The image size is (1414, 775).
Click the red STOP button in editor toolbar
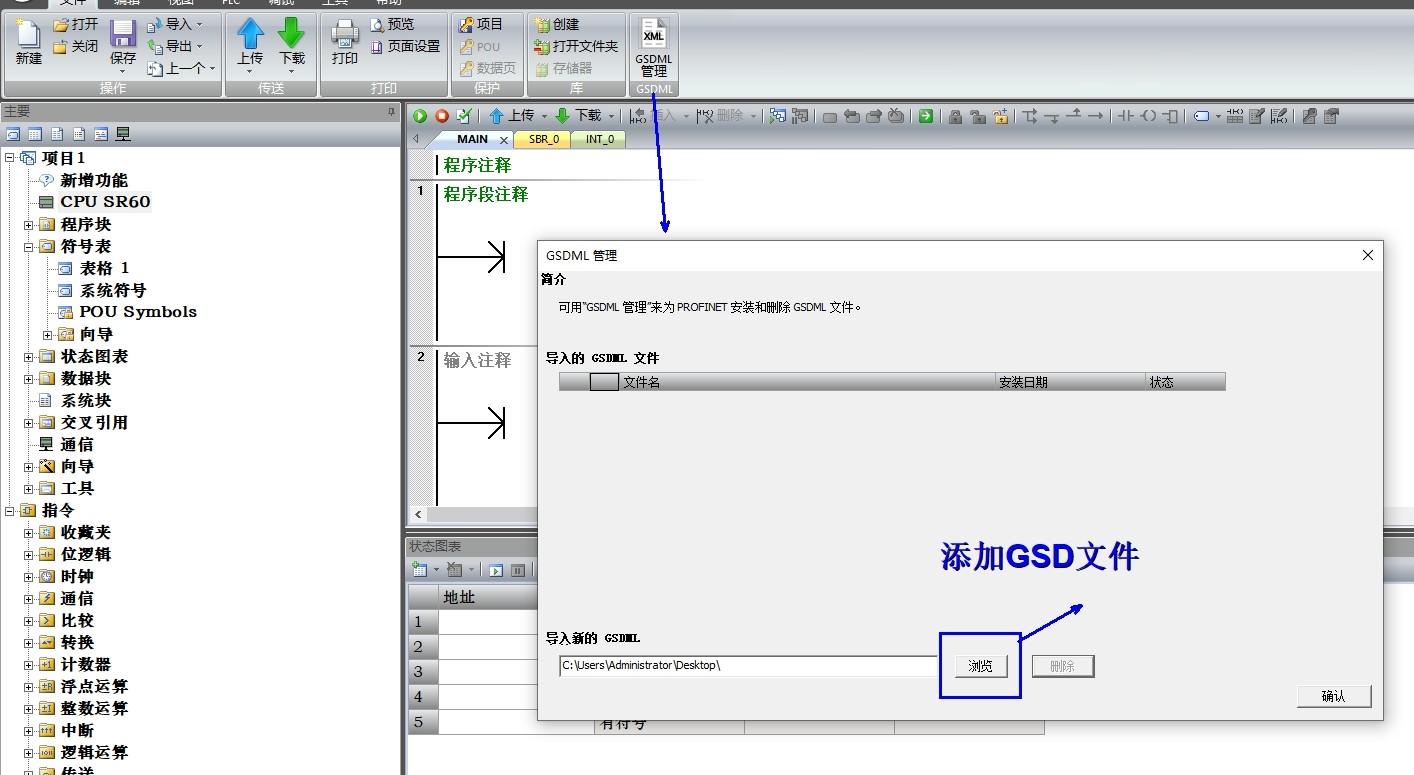(x=442, y=116)
